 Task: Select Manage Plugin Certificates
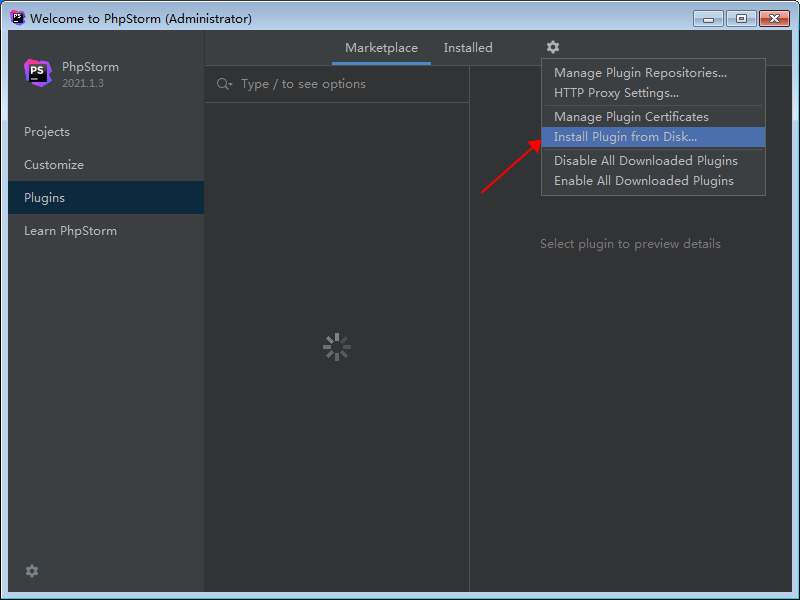[x=653, y=117]
